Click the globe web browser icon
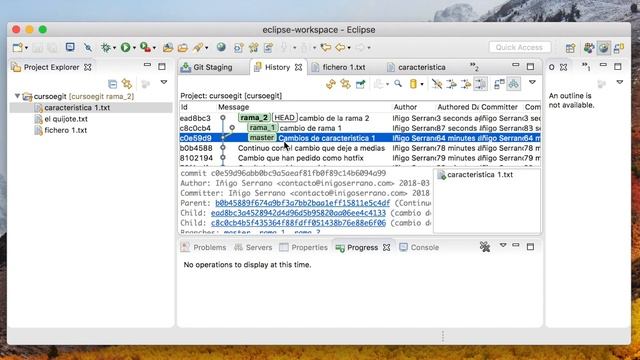Screen dimensions: 640x360 click(x=221, y=47)
